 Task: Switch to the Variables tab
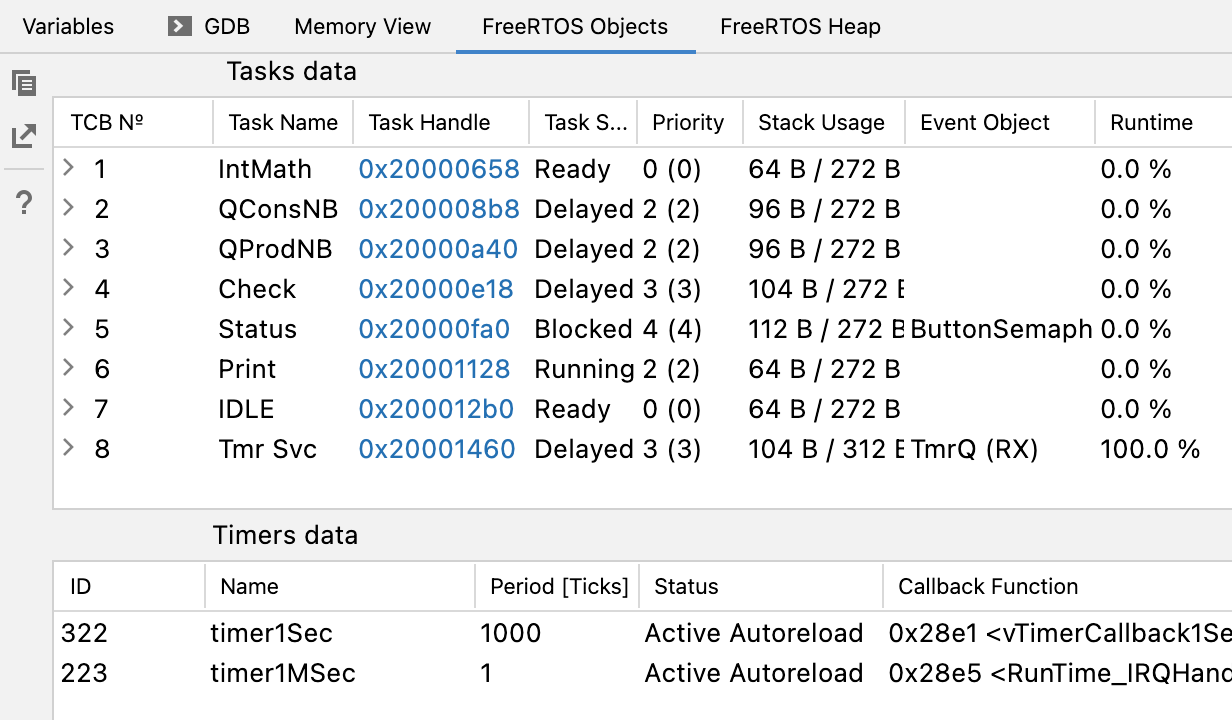[x=68, y=27]
